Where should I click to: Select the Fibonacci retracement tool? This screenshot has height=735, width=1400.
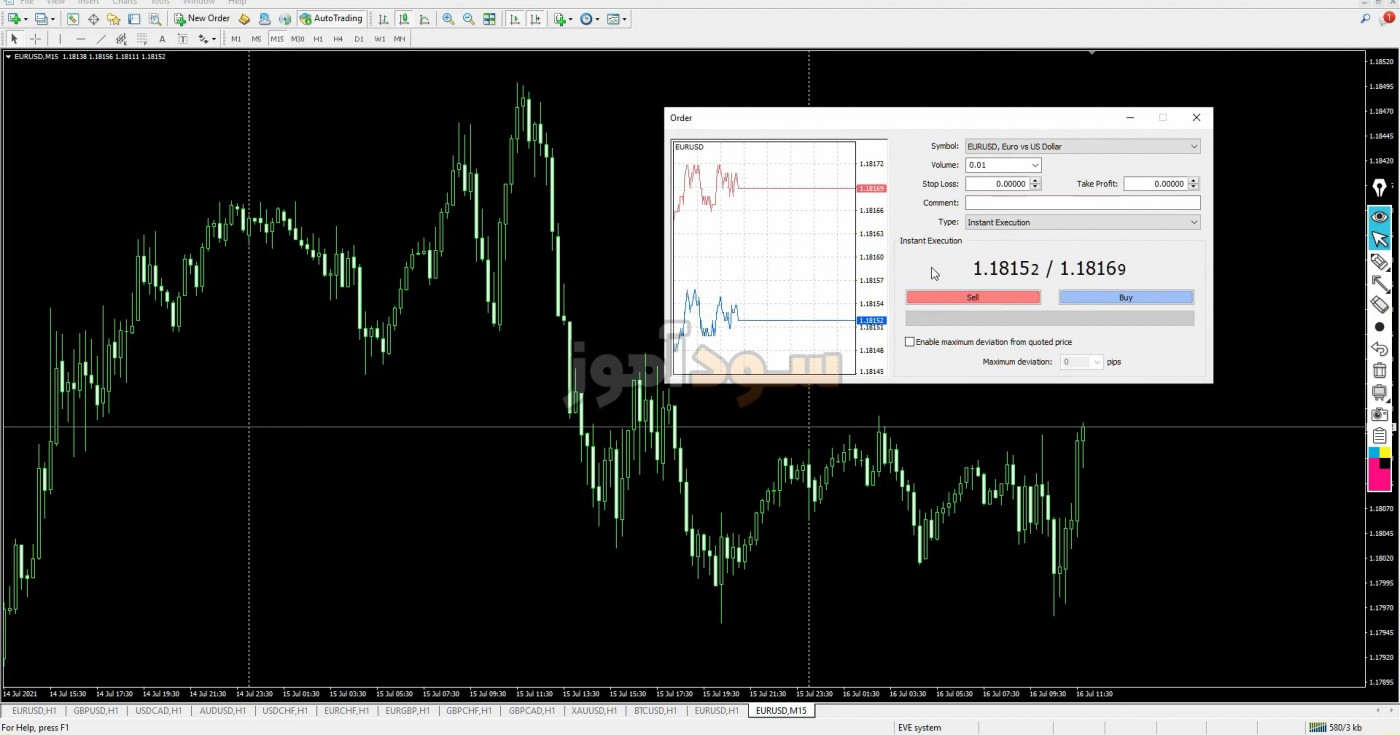[142, 39]
